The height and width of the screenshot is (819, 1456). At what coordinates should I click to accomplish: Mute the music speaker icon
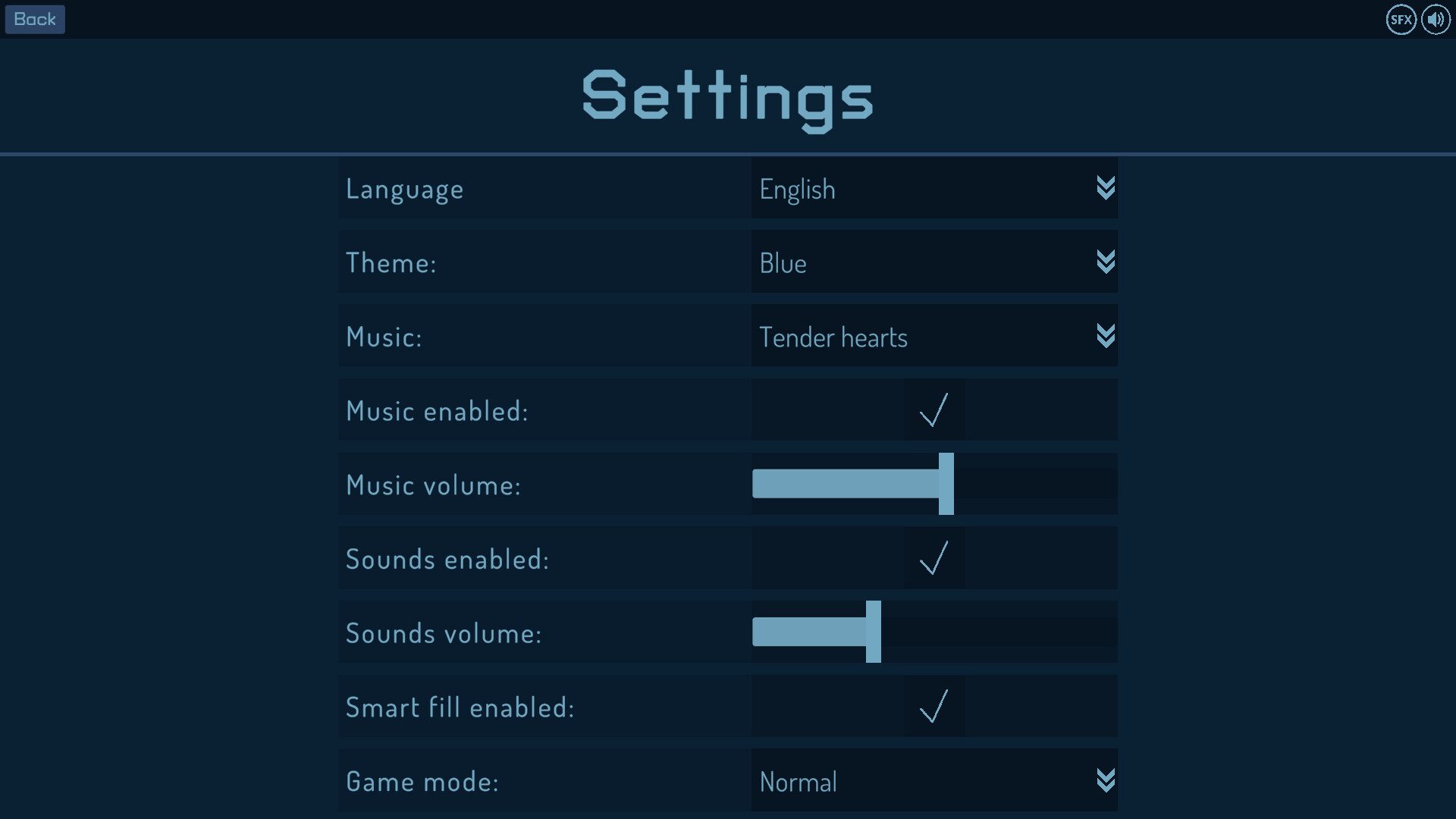[1436, 19]
